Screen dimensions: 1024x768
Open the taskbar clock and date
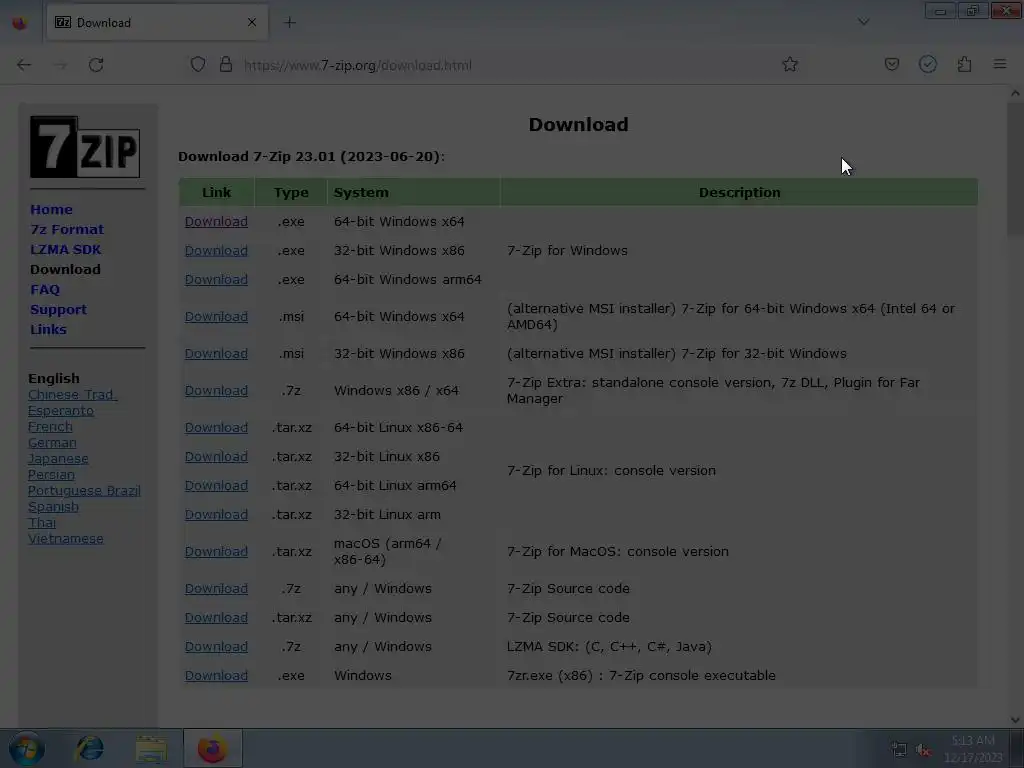[x=973, y=749]
